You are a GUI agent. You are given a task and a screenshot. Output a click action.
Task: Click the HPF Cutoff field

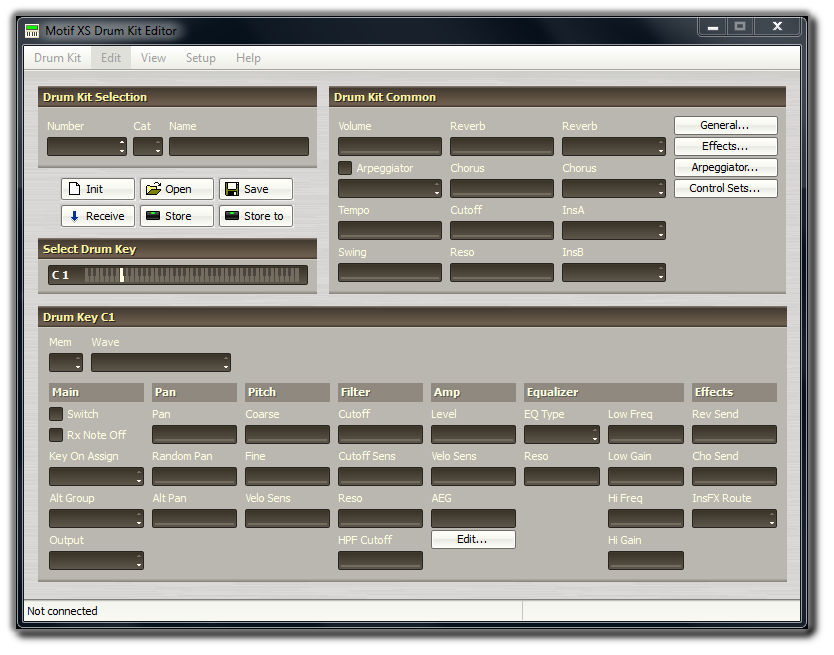[x=380, y=560]
